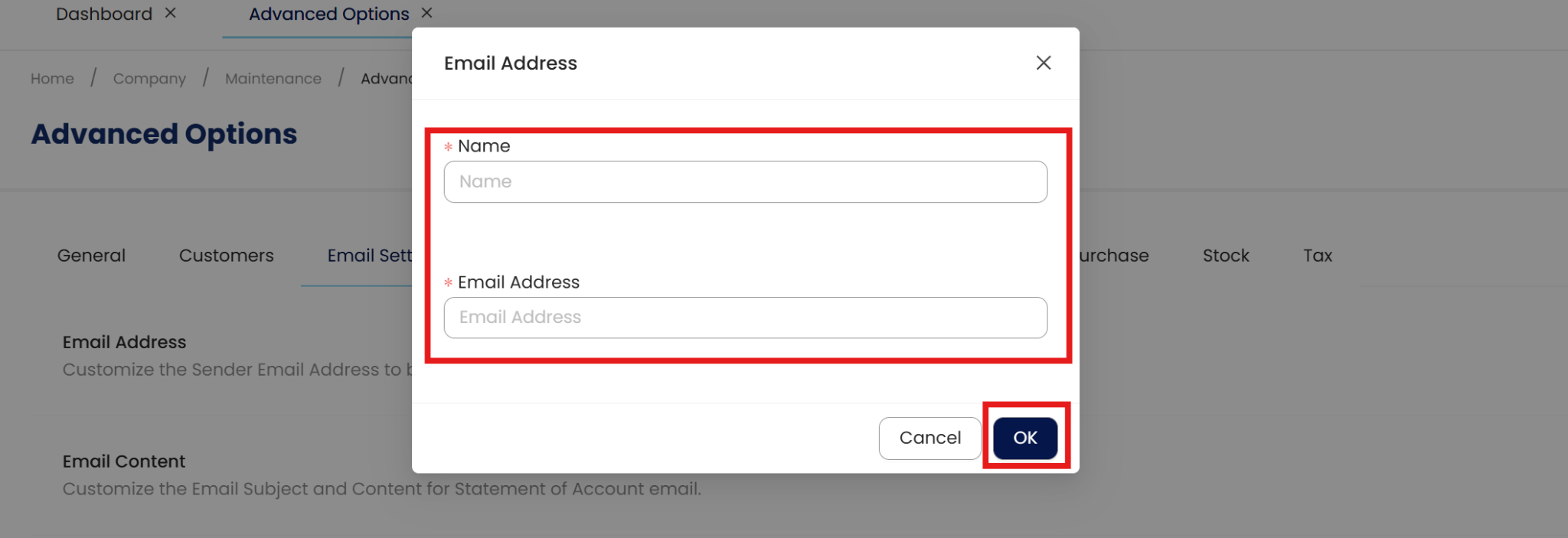Switch to the Customers tab
Screen dimensions: 1568x538
pyautogui.click(x=226, y=256)
